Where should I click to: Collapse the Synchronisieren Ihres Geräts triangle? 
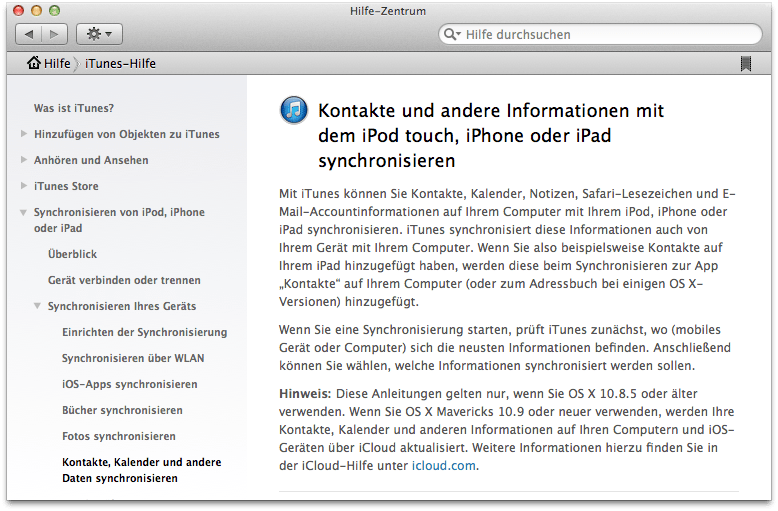tap(37, 306)
